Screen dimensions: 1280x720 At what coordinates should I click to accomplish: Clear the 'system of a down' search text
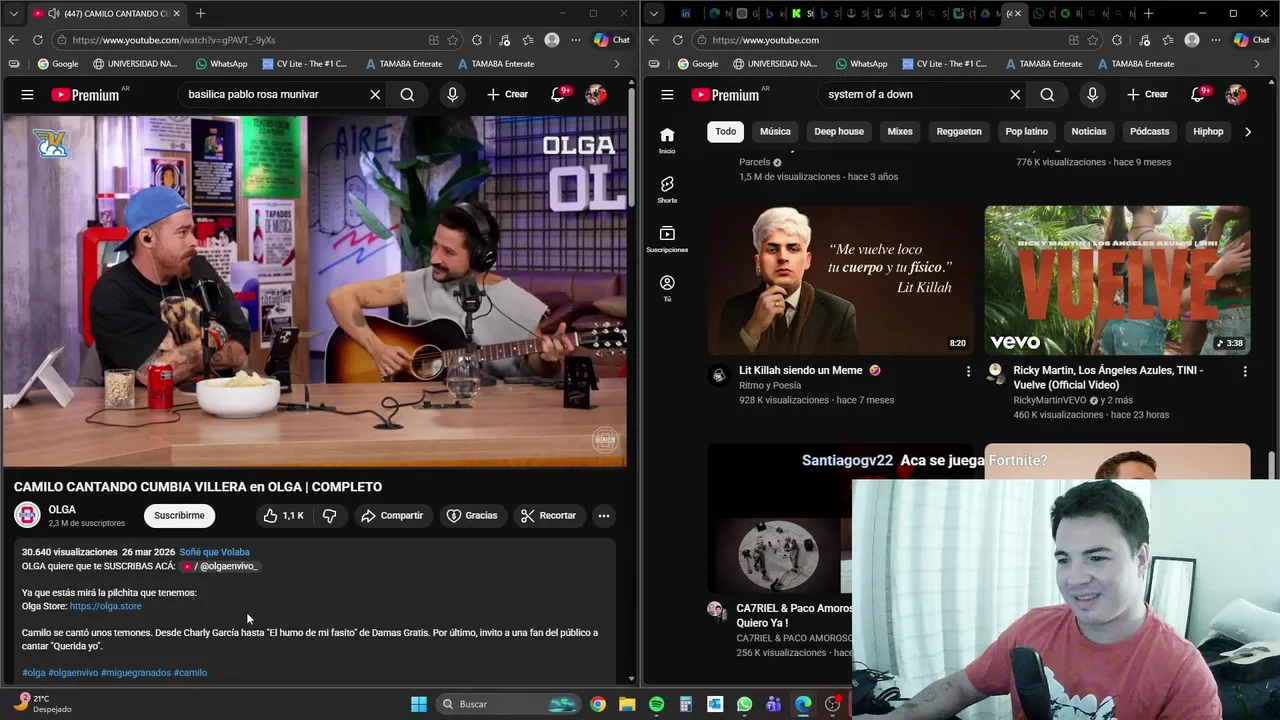tap(1015, 94)
